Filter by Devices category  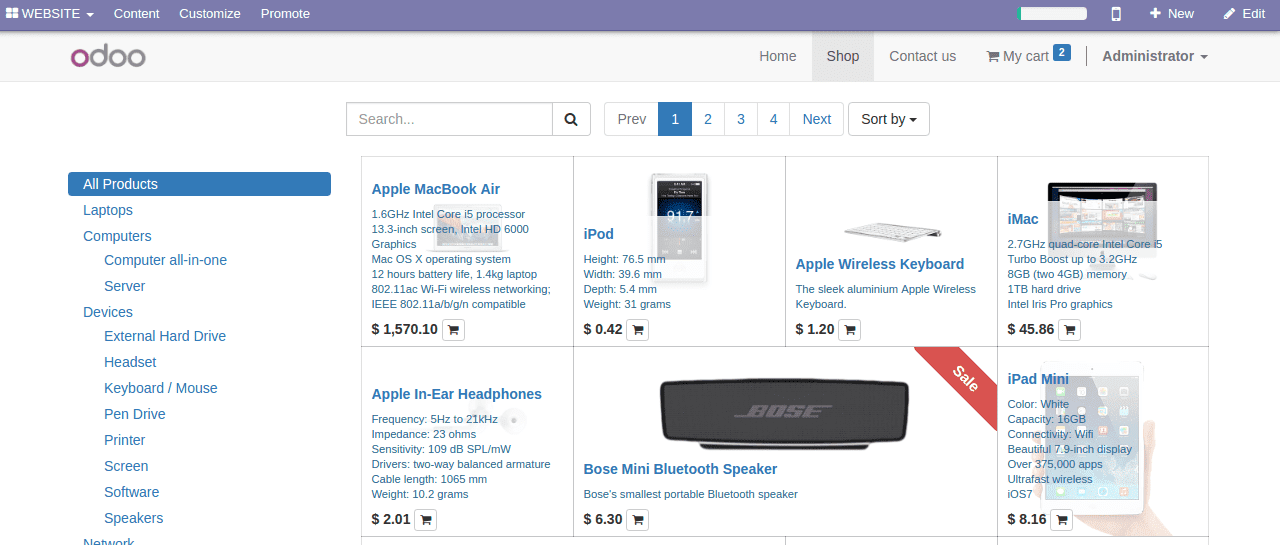[108, 312]
